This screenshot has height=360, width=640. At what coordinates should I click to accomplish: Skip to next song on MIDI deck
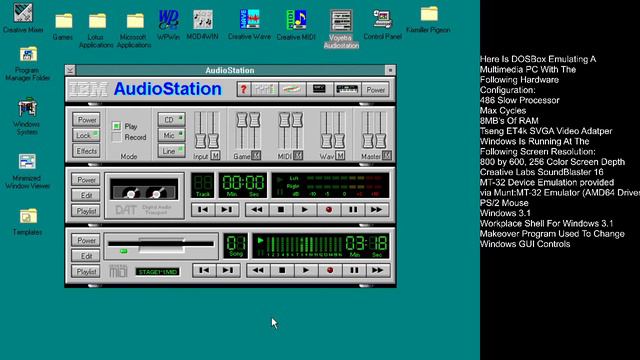228,270
